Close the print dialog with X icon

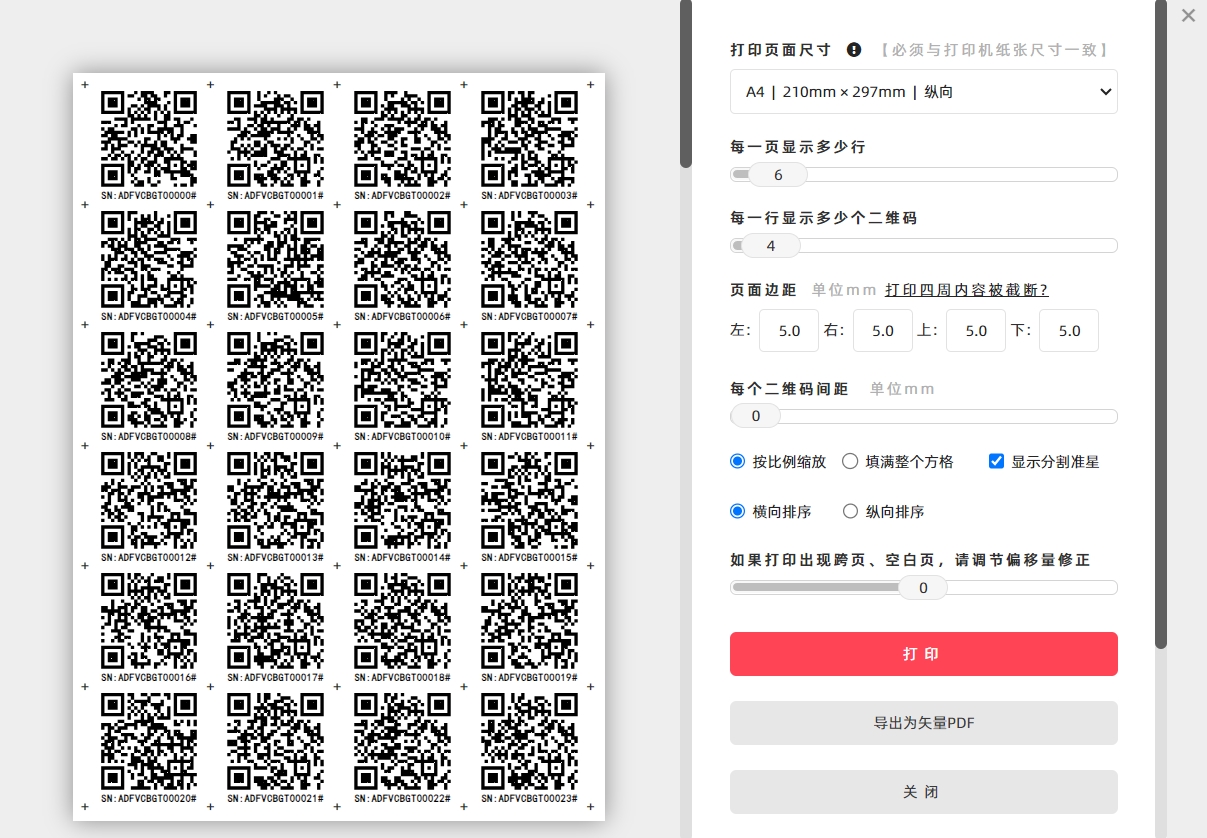pyautogui.click(x=1188, y=16)
